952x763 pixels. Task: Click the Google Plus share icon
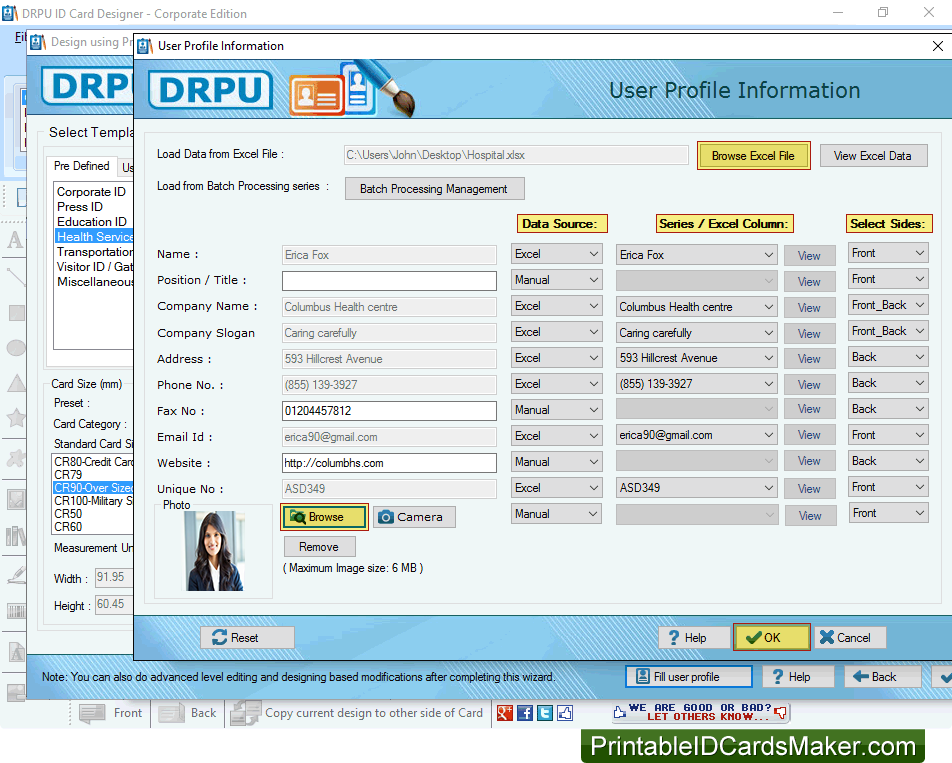505,713
